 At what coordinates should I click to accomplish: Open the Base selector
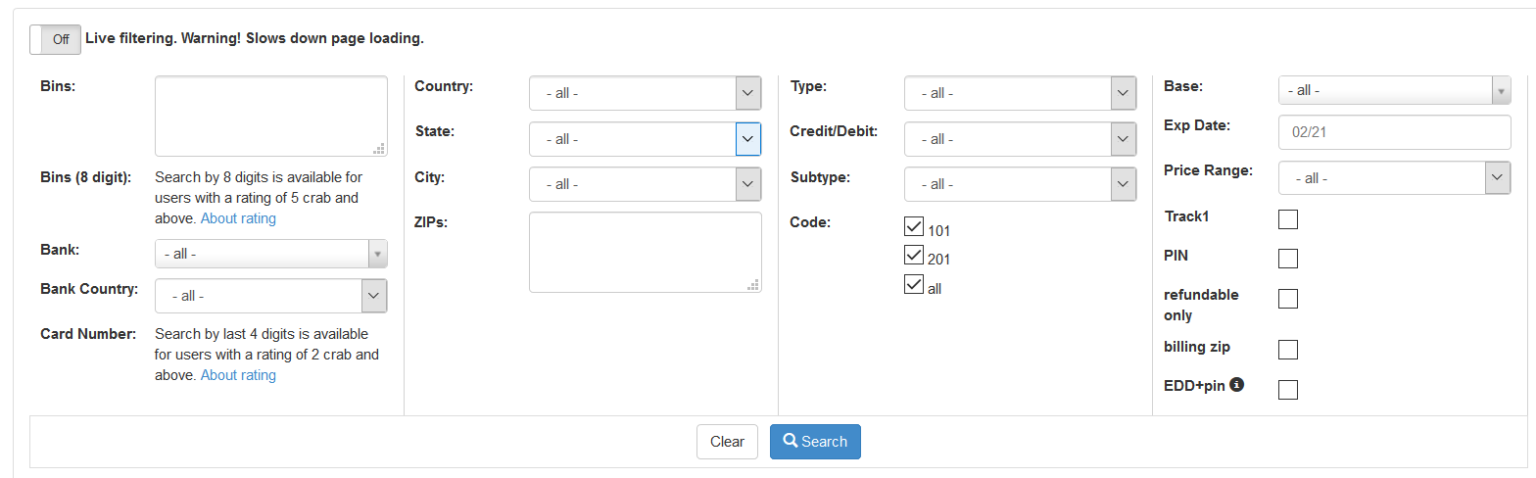[x=1394, y=90]
